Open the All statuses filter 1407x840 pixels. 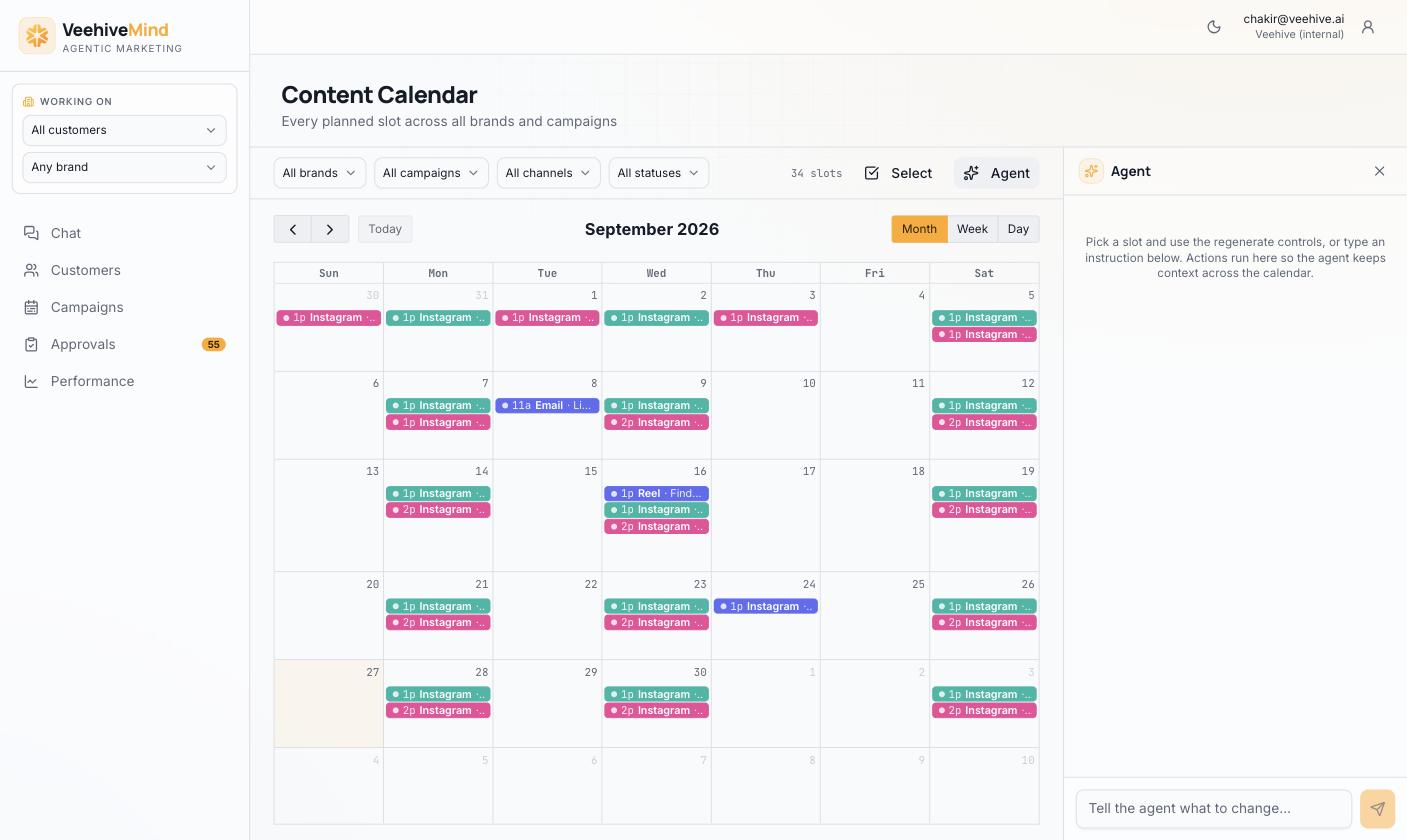[659, 173]
